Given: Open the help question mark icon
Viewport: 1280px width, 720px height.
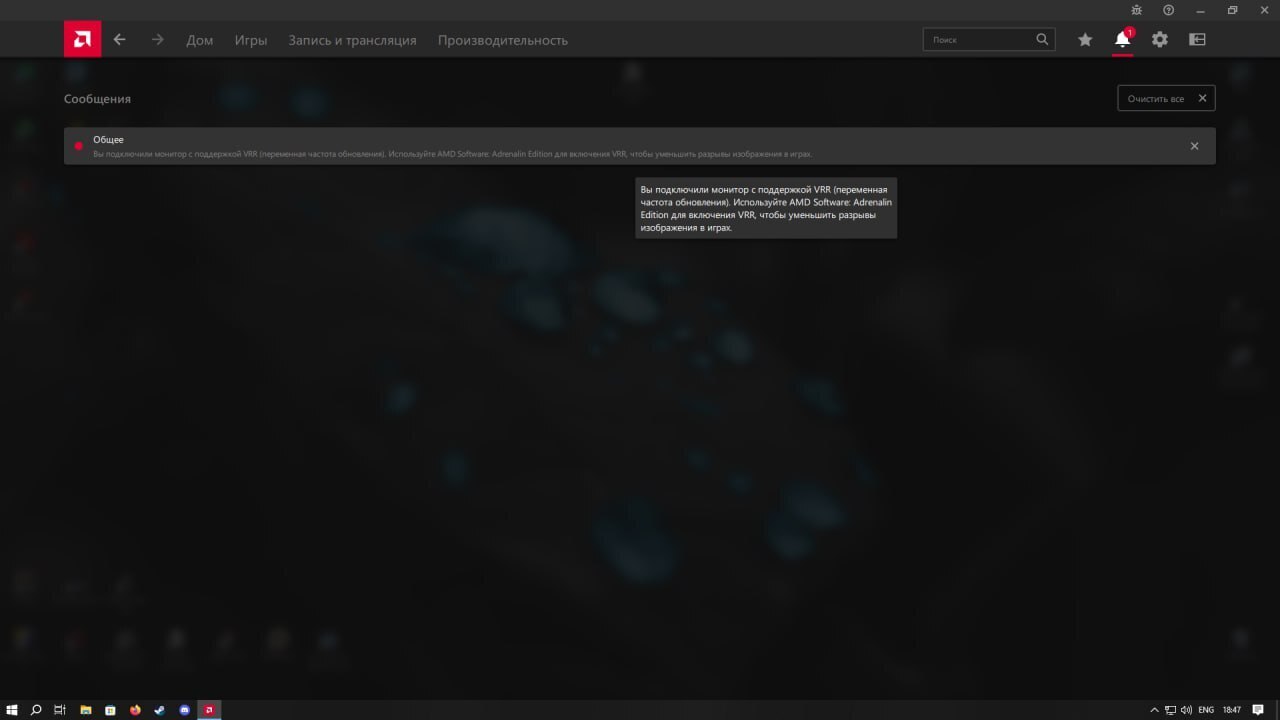Looking at the screenshot, I should (x=1169, y=10).
